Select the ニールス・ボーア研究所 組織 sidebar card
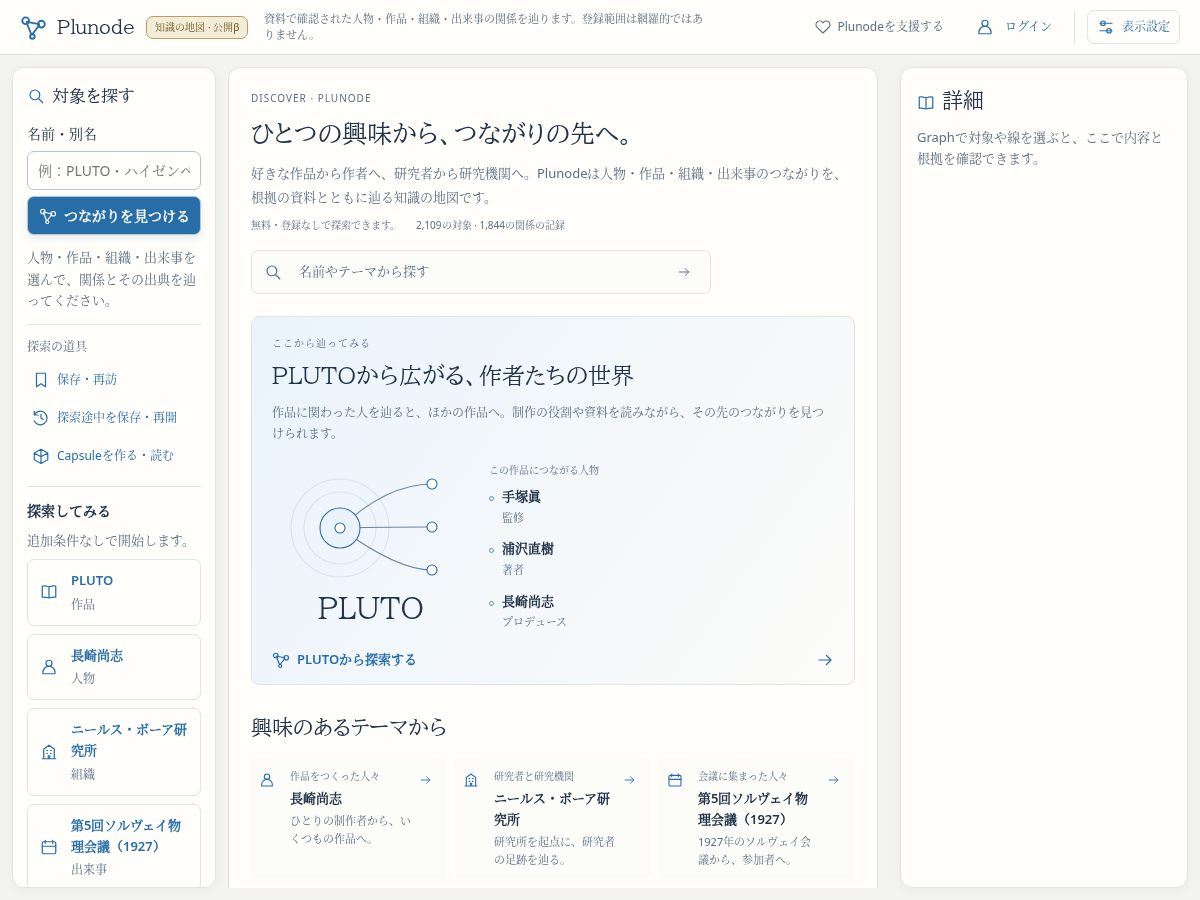 coord(114,752)
